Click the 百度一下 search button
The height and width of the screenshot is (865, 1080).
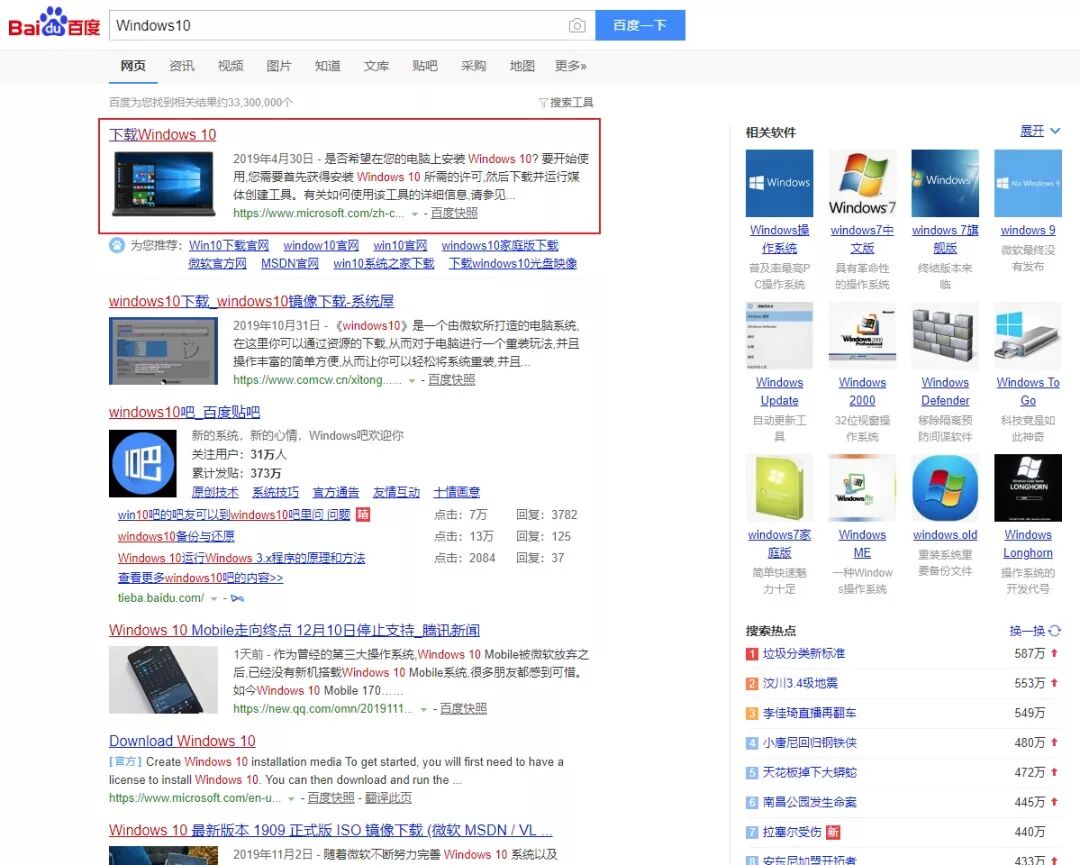click(640, 24)
